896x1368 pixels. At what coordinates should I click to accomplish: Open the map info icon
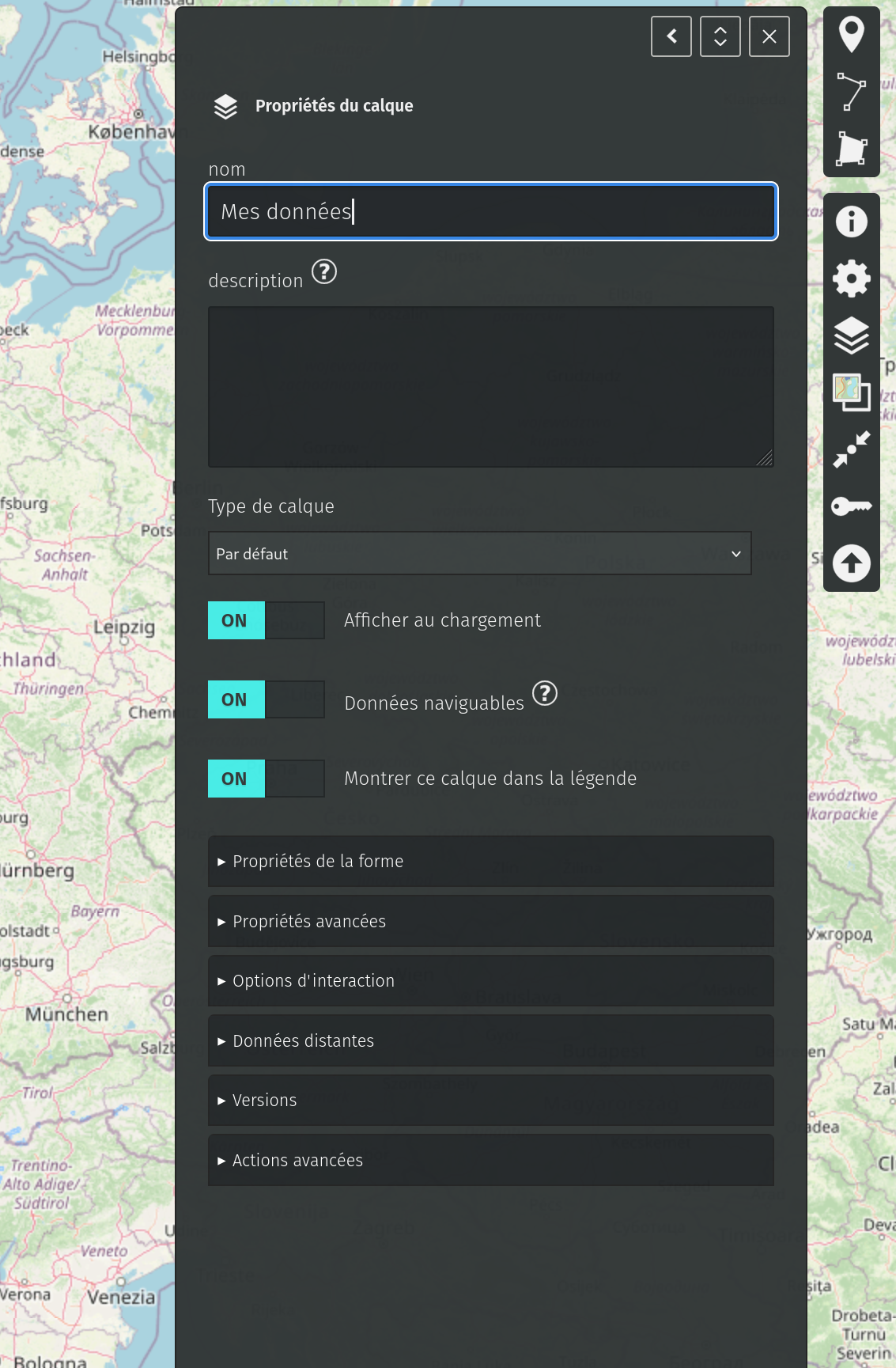click(851, 222)
